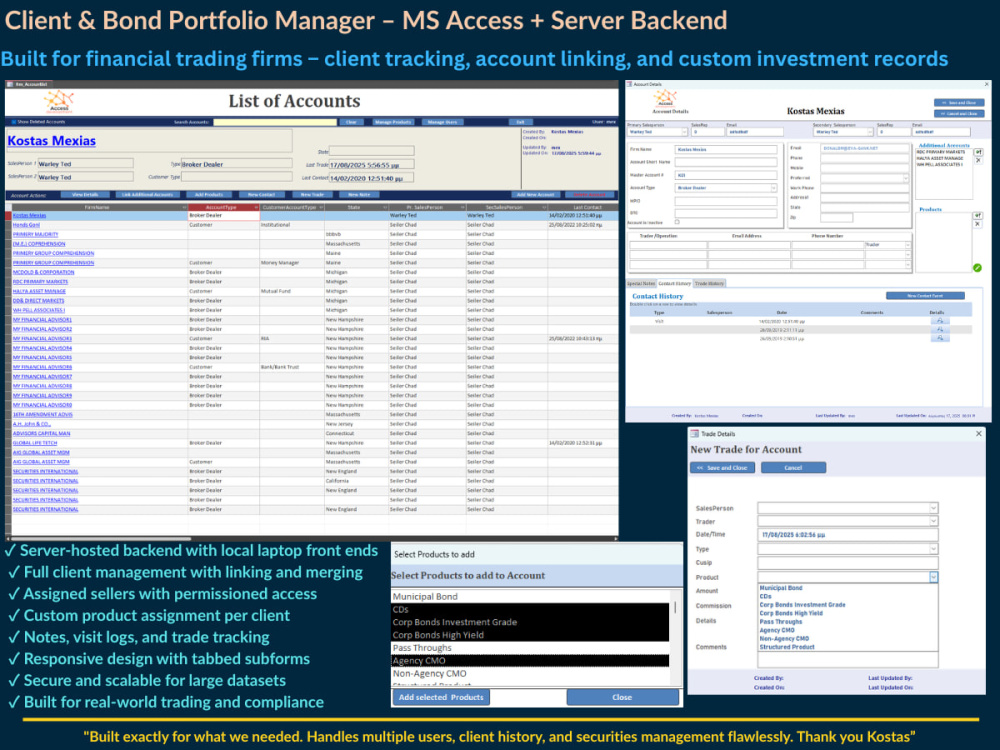
Task: Open SecSalesPerson column filter arrow
Action: click(x=544, y=207)
